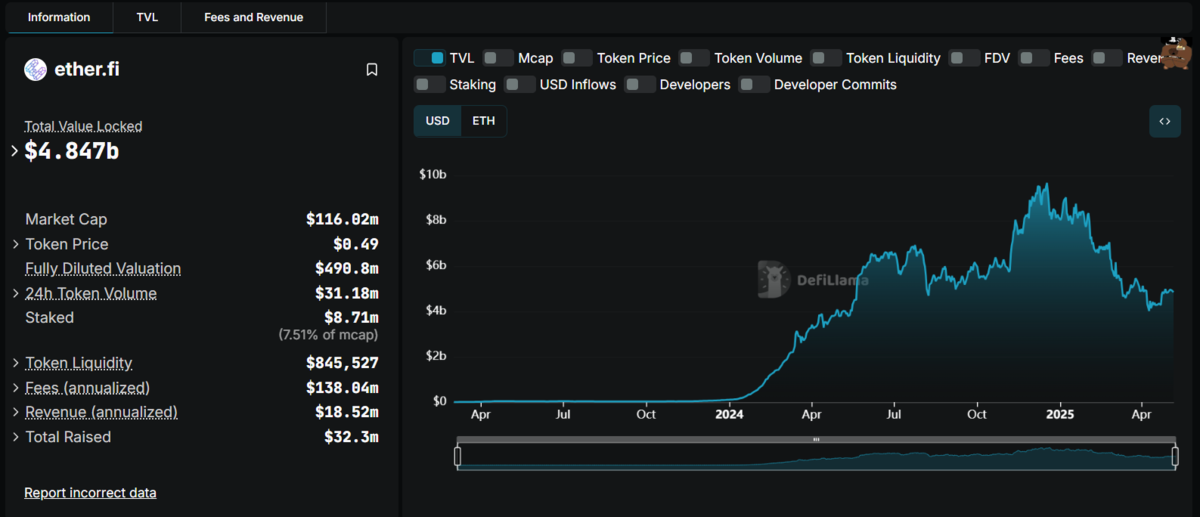Click the ether.fi protocol logo
The image size is (1200, 517).
(x=36, y=69)
